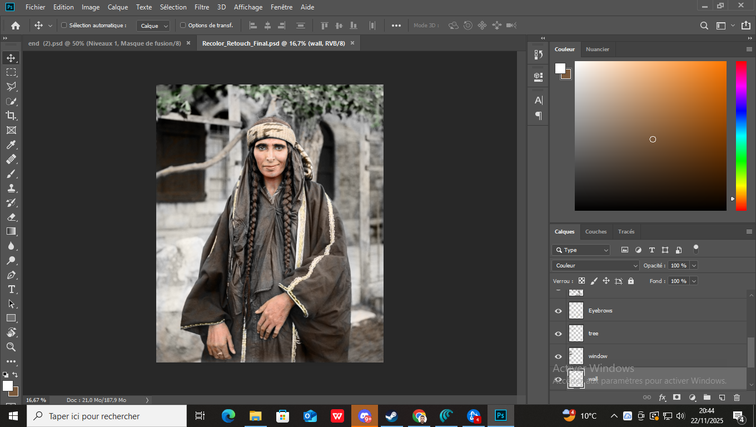Select the Eyedropper tool
The height and width of the screenshot is (427, 756).
click(x=11, y=144)
